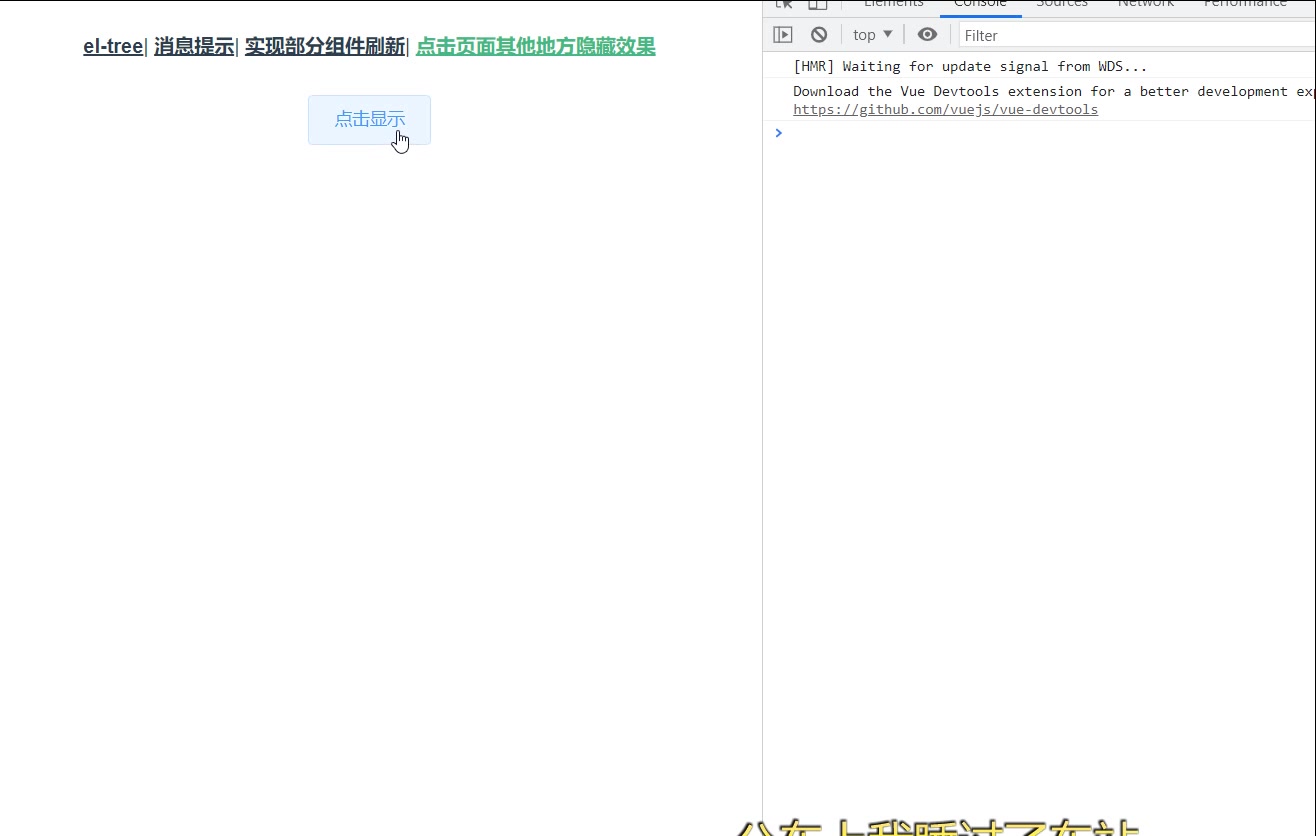
Task: Open the 实现部分组件刷新 link
Action: click(325, 47)
